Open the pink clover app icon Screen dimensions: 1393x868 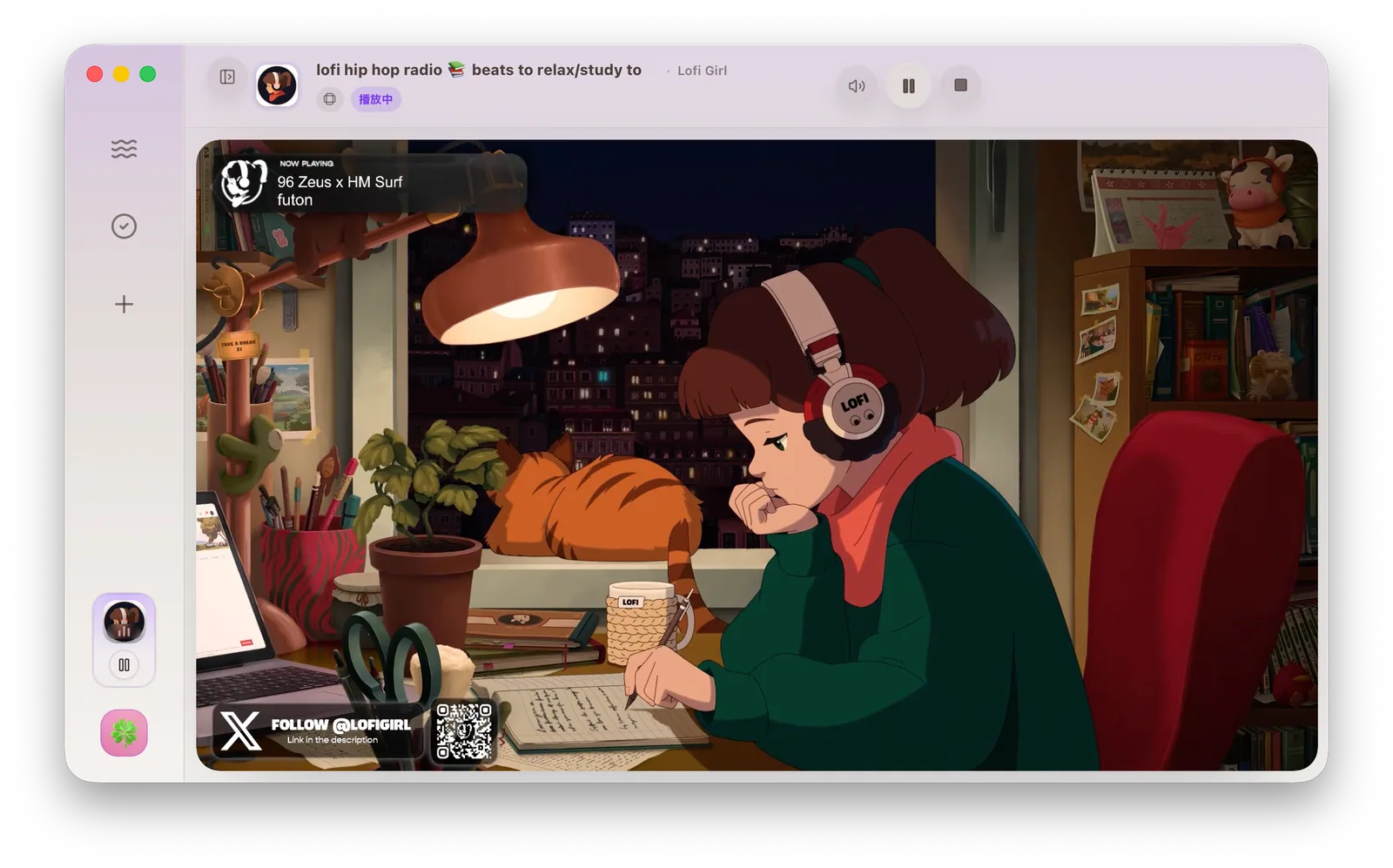[x=124, y=733]
